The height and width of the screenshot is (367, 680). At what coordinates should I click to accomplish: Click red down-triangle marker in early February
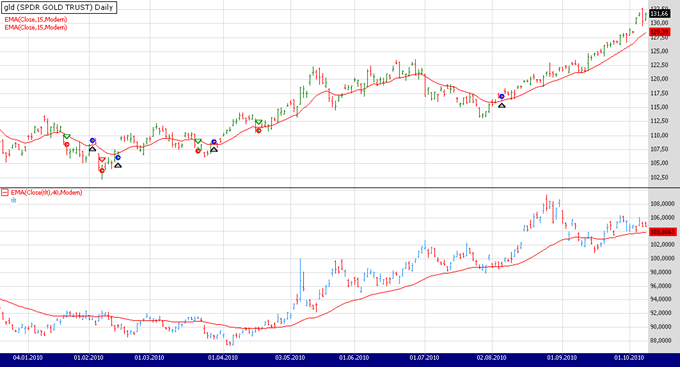pos(102,160)
